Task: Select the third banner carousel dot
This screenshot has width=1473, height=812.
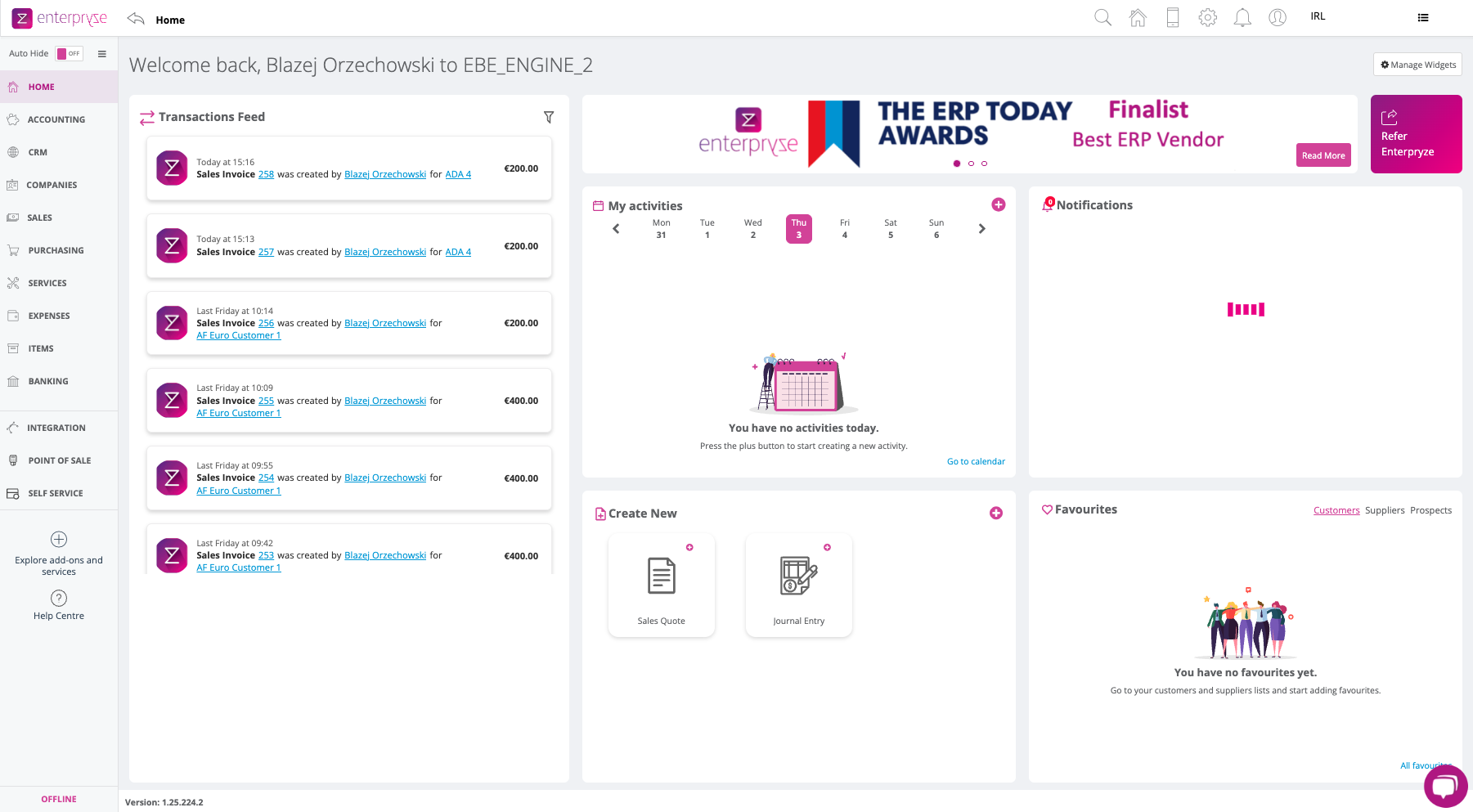Action: click(x=984, y=164)
